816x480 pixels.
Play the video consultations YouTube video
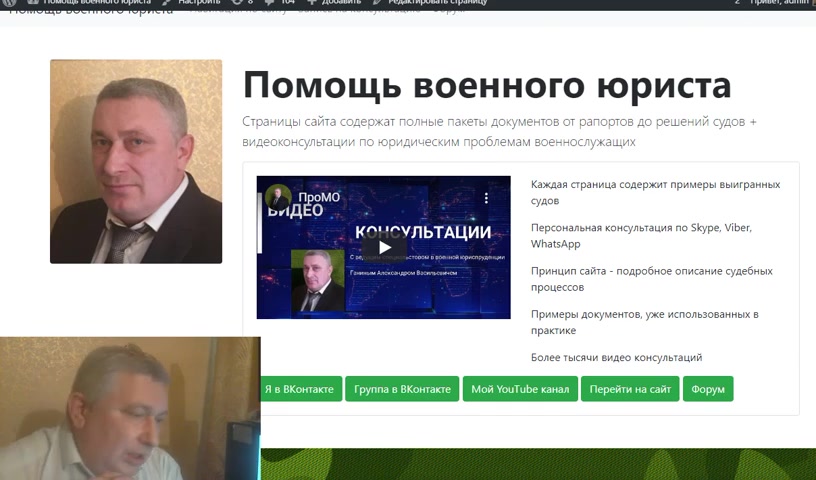384,247
